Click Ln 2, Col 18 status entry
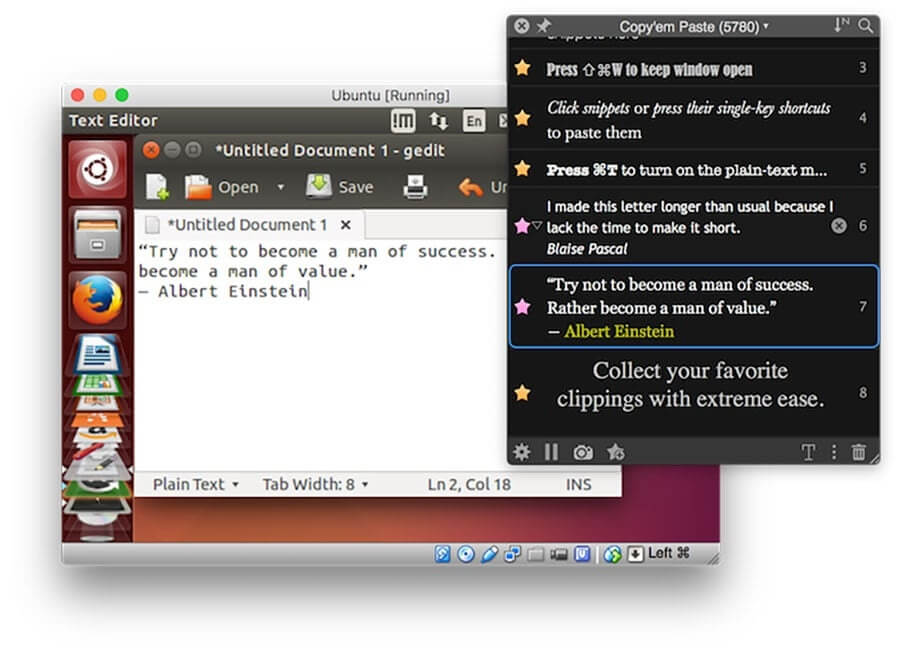The width and height of the screenshot is (900, 651). 469,485
